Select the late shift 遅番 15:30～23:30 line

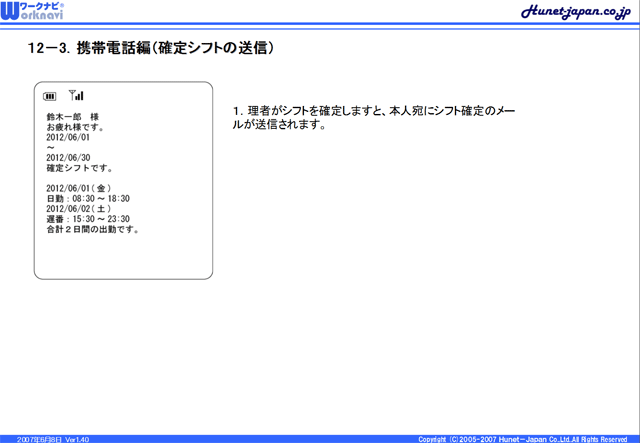pos(88,219)
